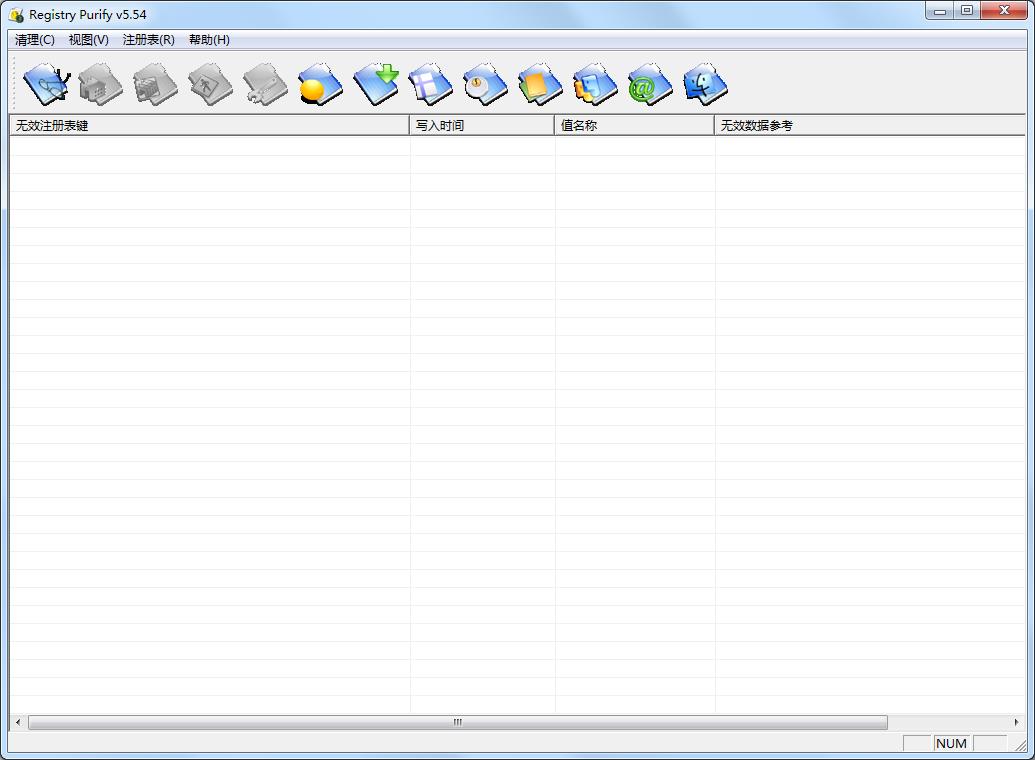
Task: Sort by 无效数据参考 column header
Action: [x=870, y=125]
